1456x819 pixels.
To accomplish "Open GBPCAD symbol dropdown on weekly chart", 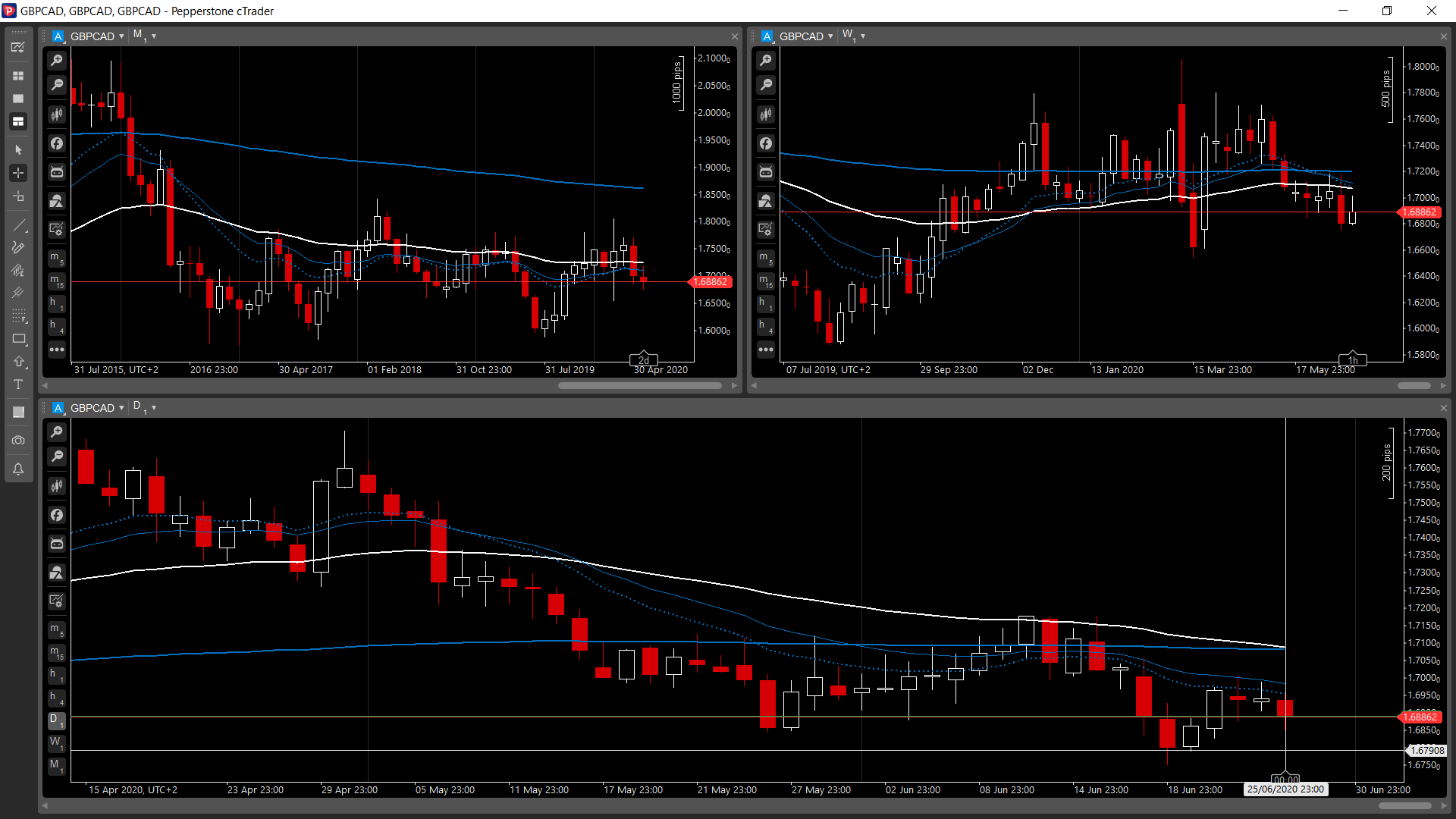I will [x=805, y=36].
